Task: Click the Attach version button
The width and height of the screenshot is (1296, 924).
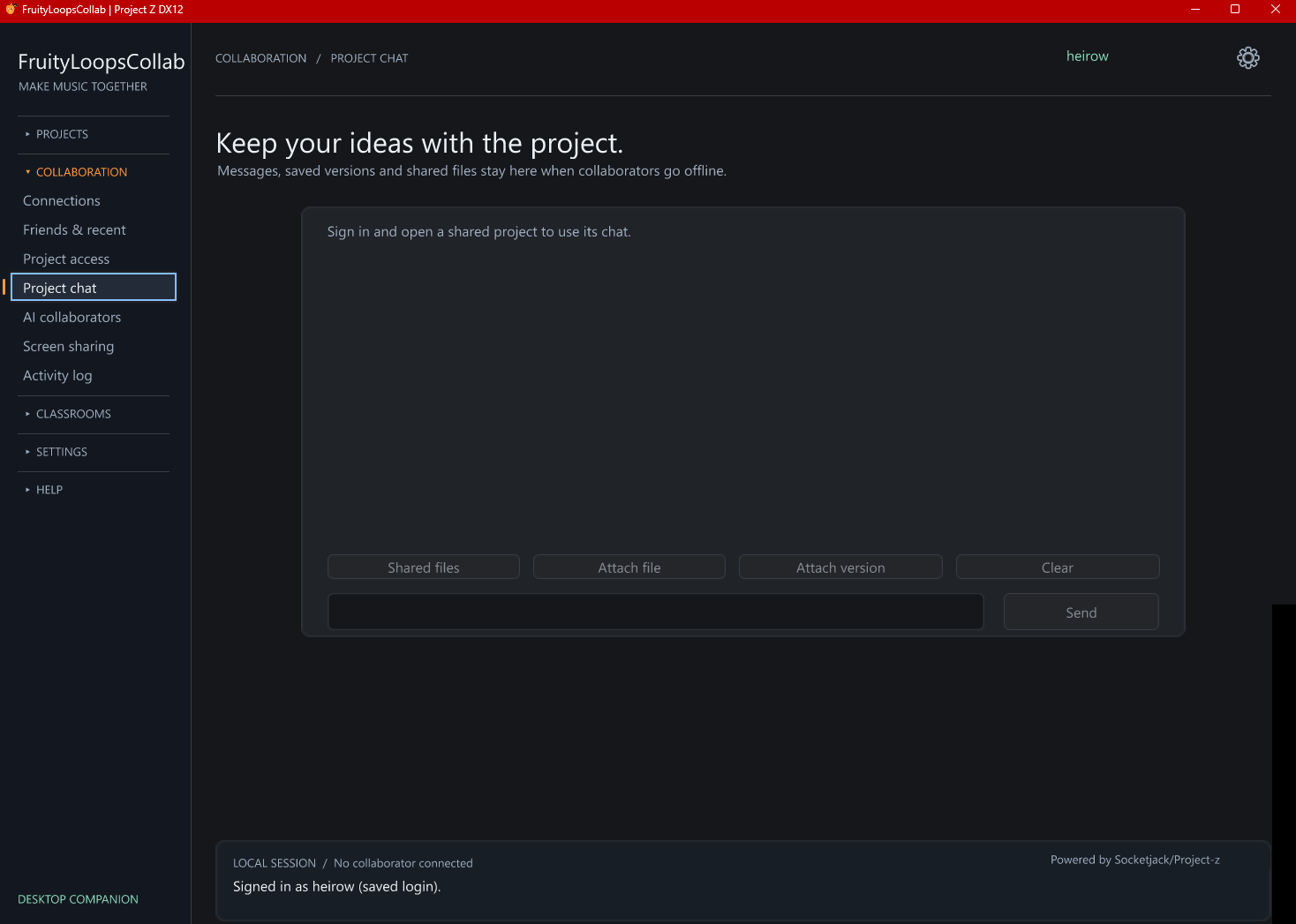Action: click(840, 567)
